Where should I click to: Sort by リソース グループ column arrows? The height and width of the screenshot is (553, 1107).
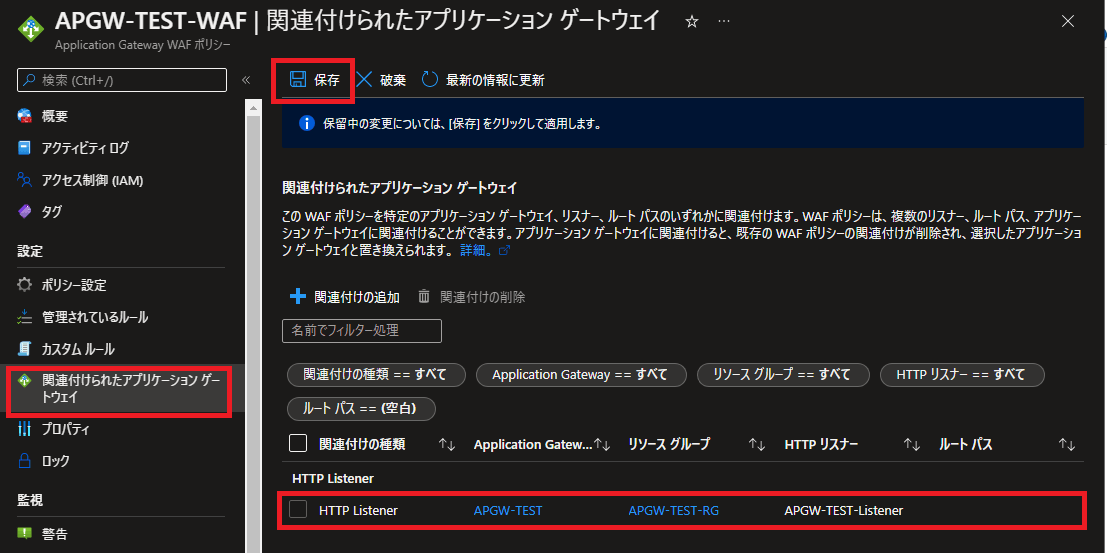pos(757,444)
